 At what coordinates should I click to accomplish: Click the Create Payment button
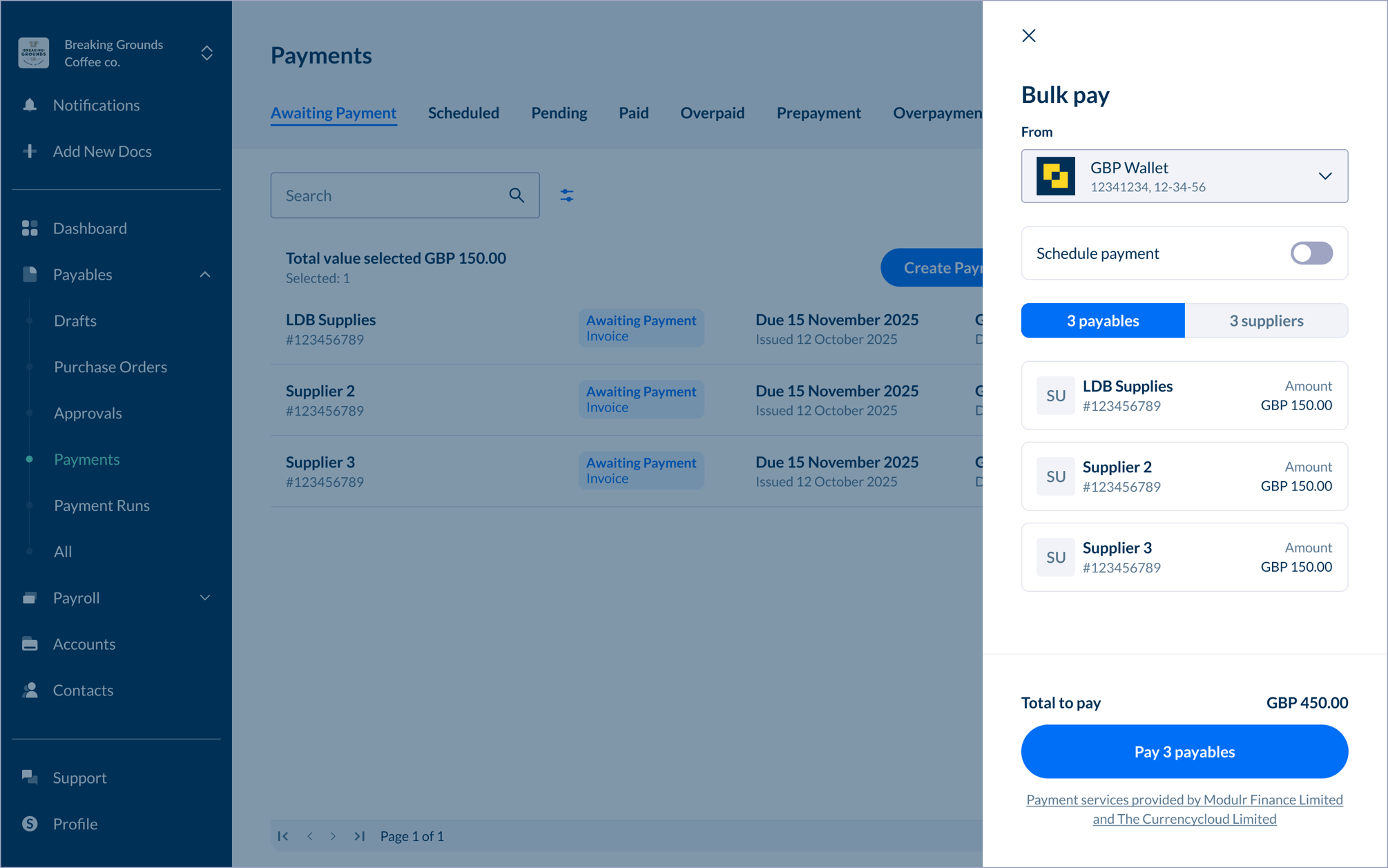pos(932,267)
